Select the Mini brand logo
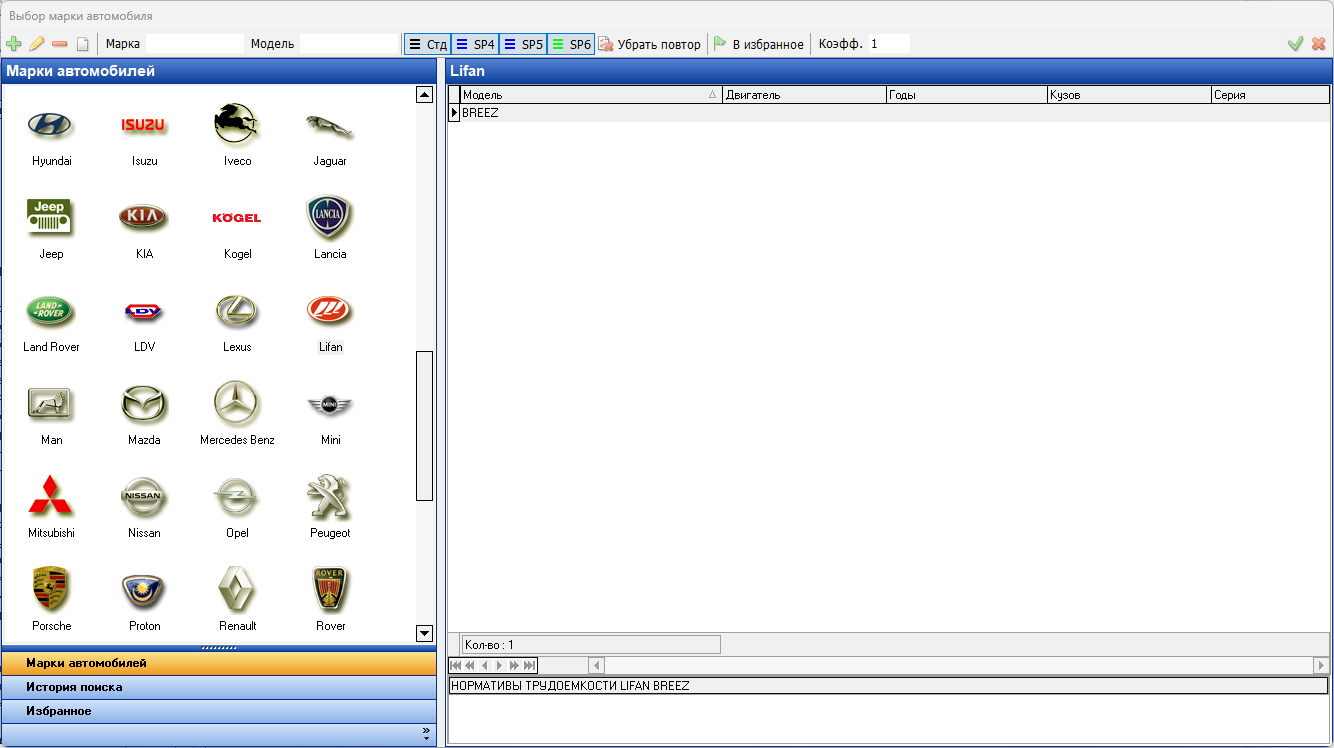Image resolution: width=1334 pixels, height=748 pixels. 330,404
